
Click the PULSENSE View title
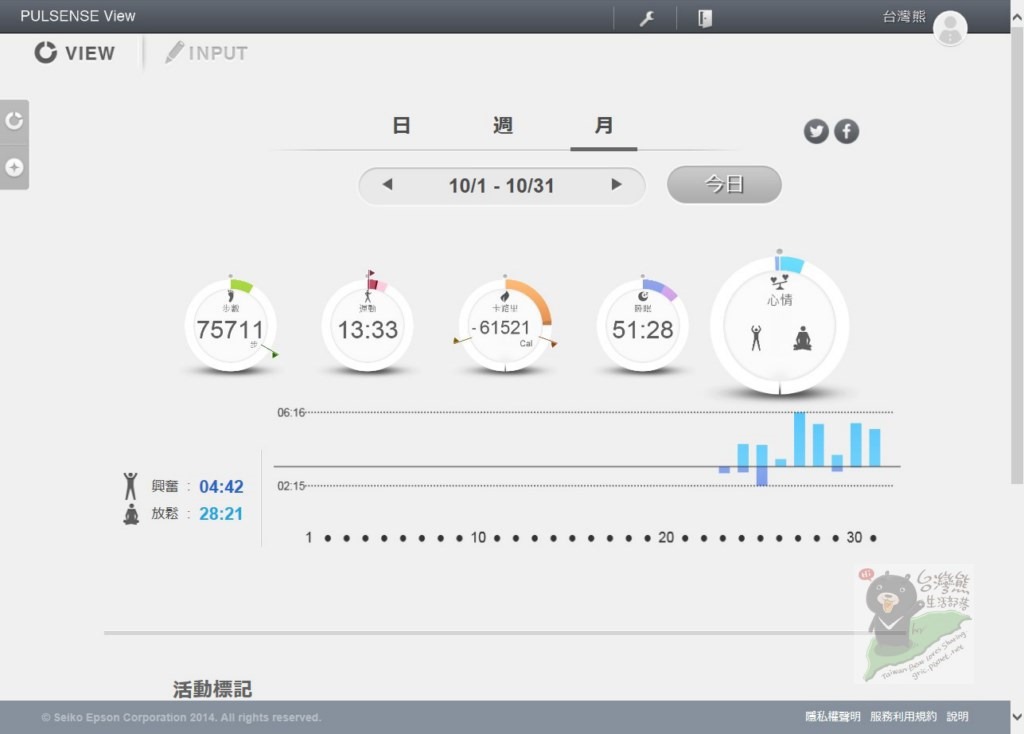click(x=78, y=16)
